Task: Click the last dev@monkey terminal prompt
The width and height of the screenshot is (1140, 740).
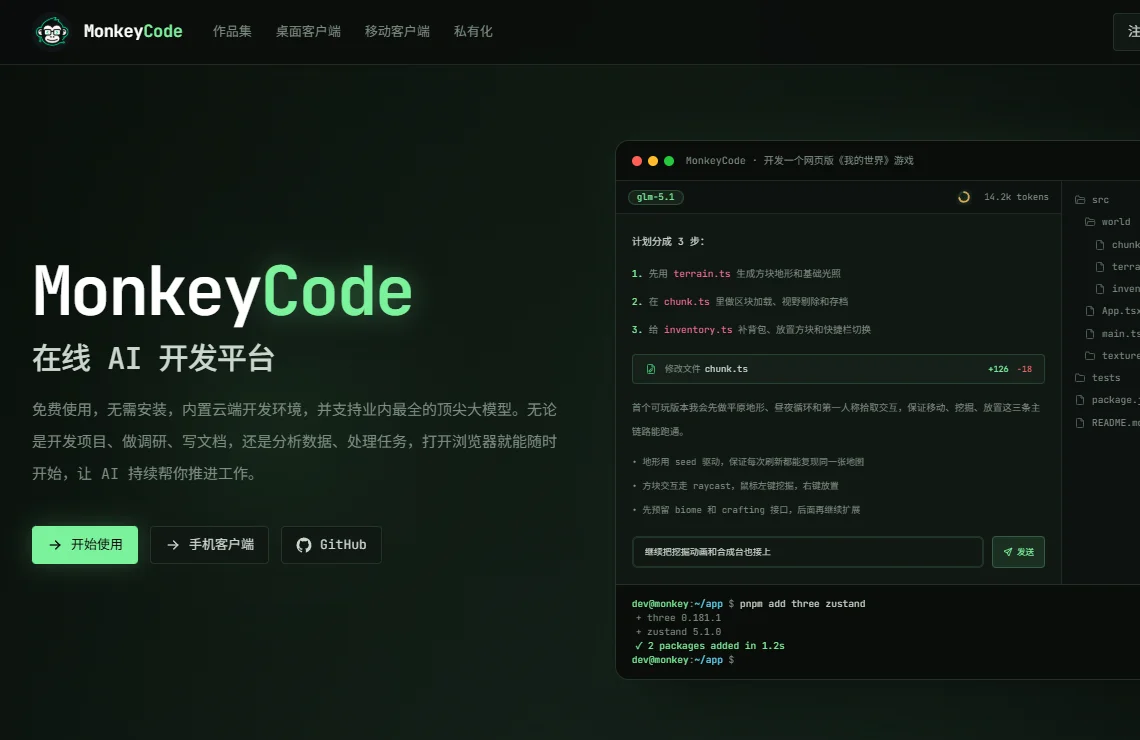Action: click(x=683, y=660)
